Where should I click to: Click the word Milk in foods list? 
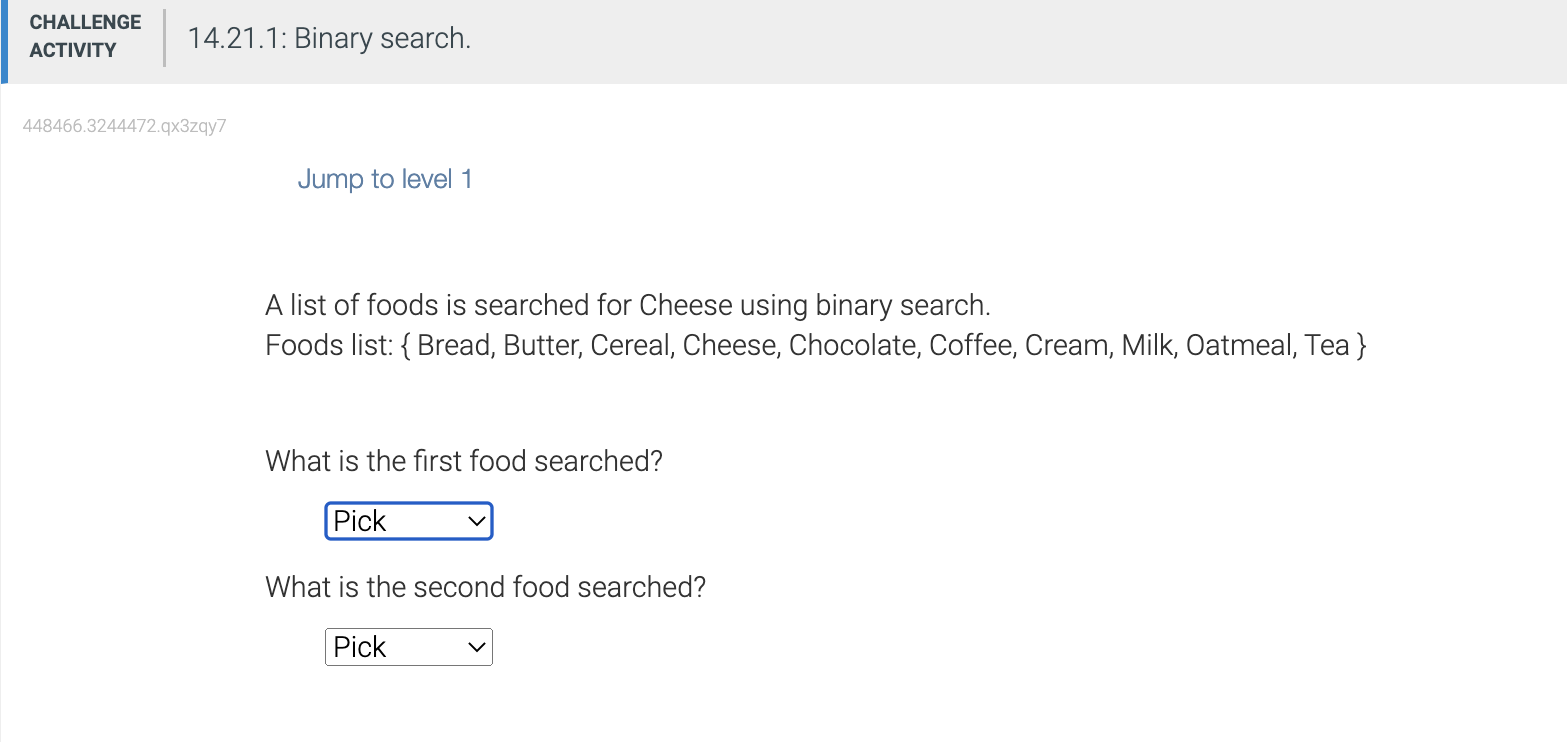coord(1148,346)
